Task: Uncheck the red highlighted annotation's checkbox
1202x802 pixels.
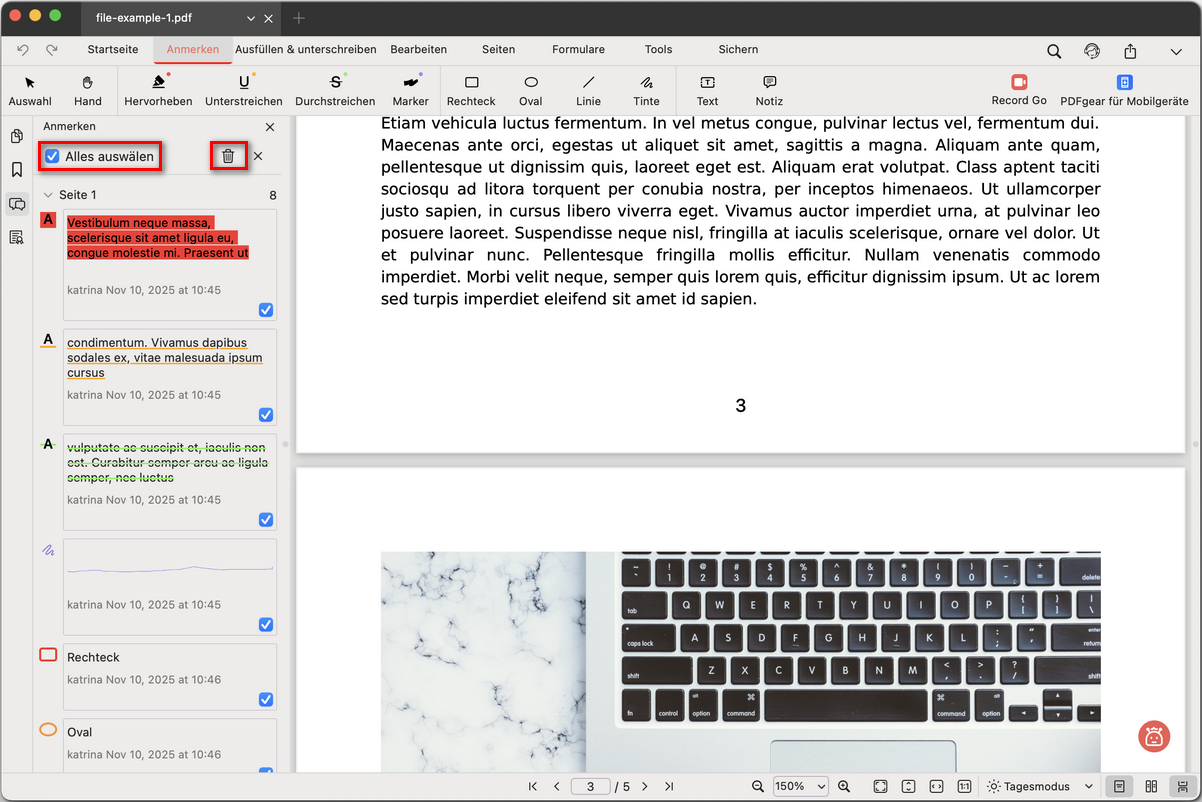Action: [266, 310]
